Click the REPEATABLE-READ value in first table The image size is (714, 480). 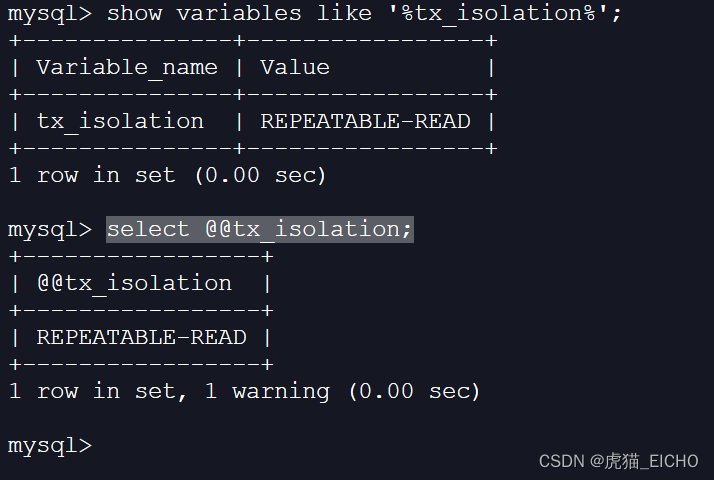(365, 122)
